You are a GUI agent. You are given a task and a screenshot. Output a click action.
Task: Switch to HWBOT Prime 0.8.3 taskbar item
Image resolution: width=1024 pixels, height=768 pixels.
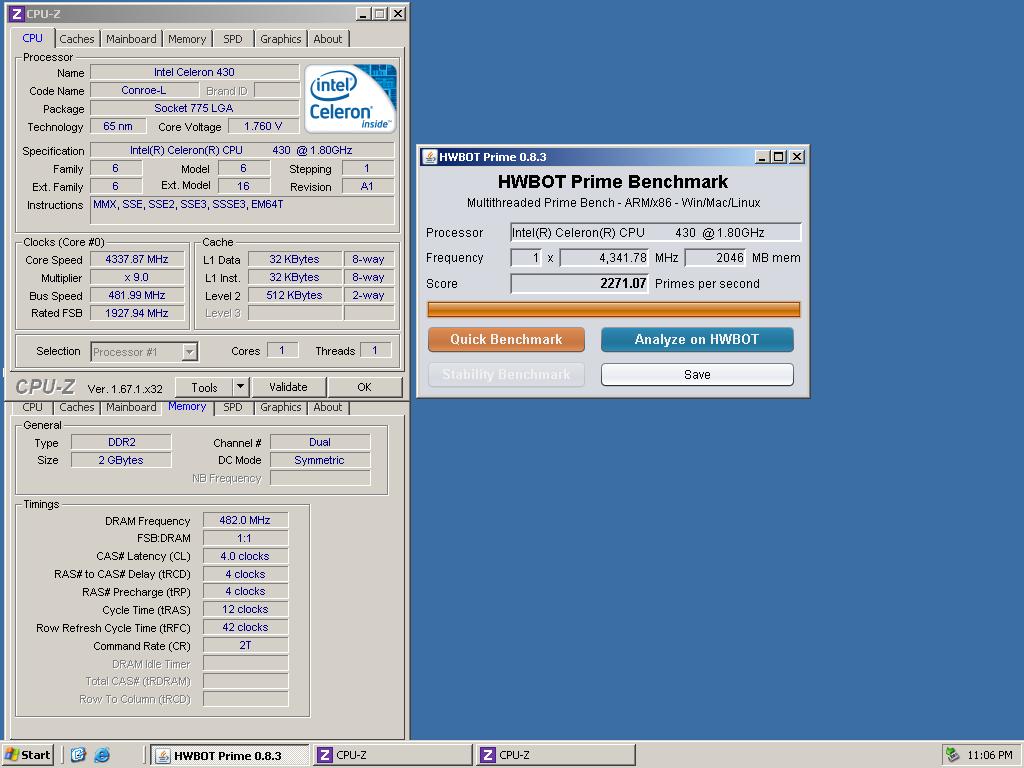[x=229, y=756]
